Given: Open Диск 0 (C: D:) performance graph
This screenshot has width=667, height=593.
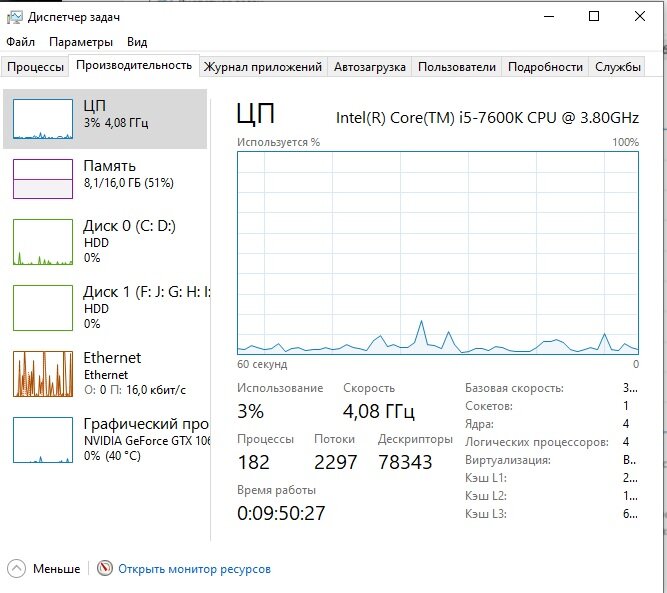Looking at the screenshot, I should tap(43, 242).
